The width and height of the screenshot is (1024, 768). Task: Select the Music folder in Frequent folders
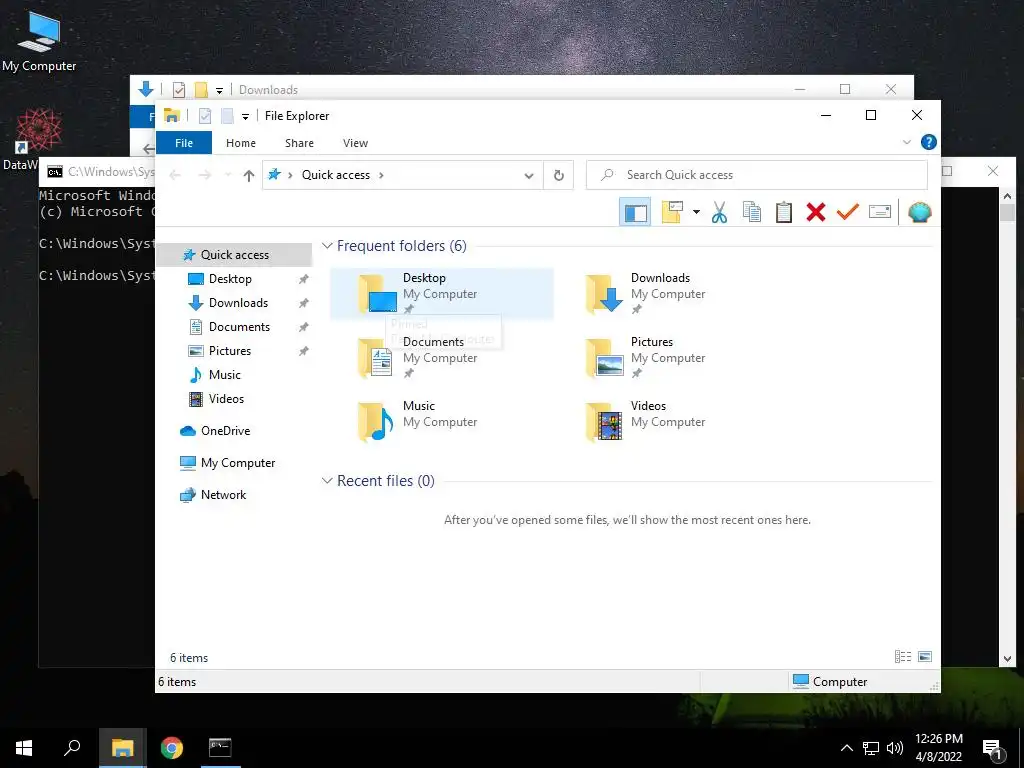[442, 421]
